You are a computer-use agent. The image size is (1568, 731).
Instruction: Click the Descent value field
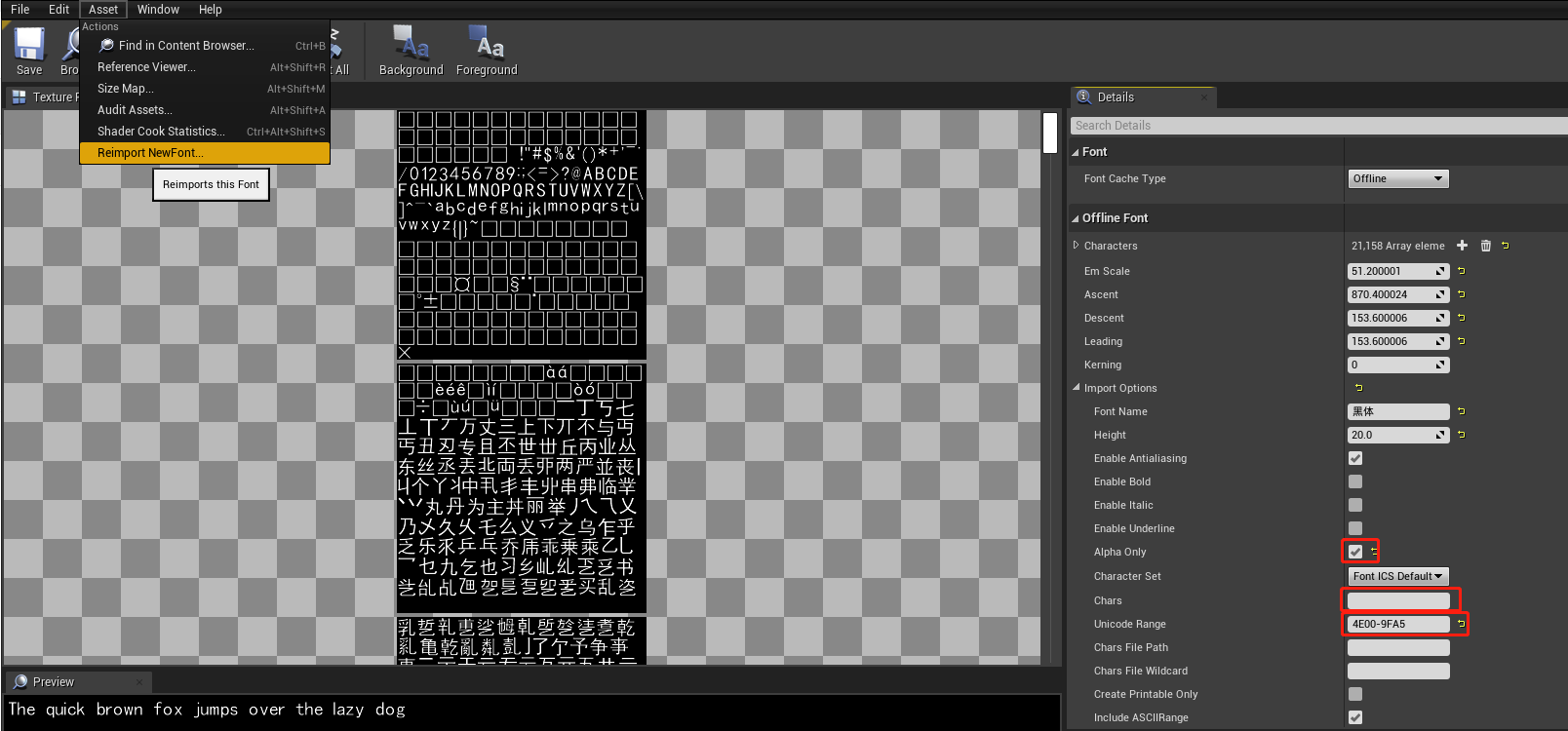(1398, 318)
